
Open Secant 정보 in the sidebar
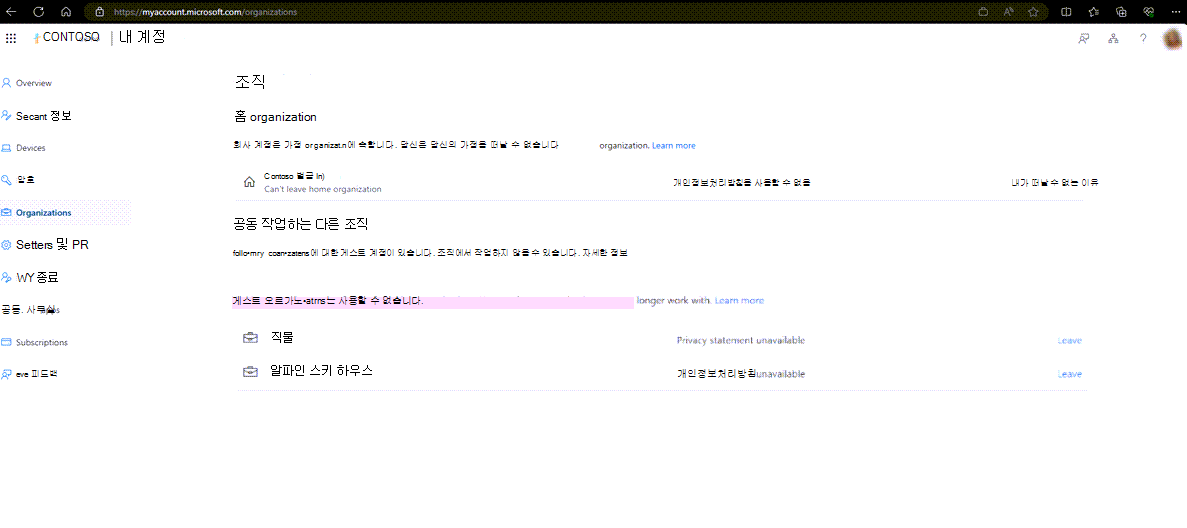click(44, 116)
